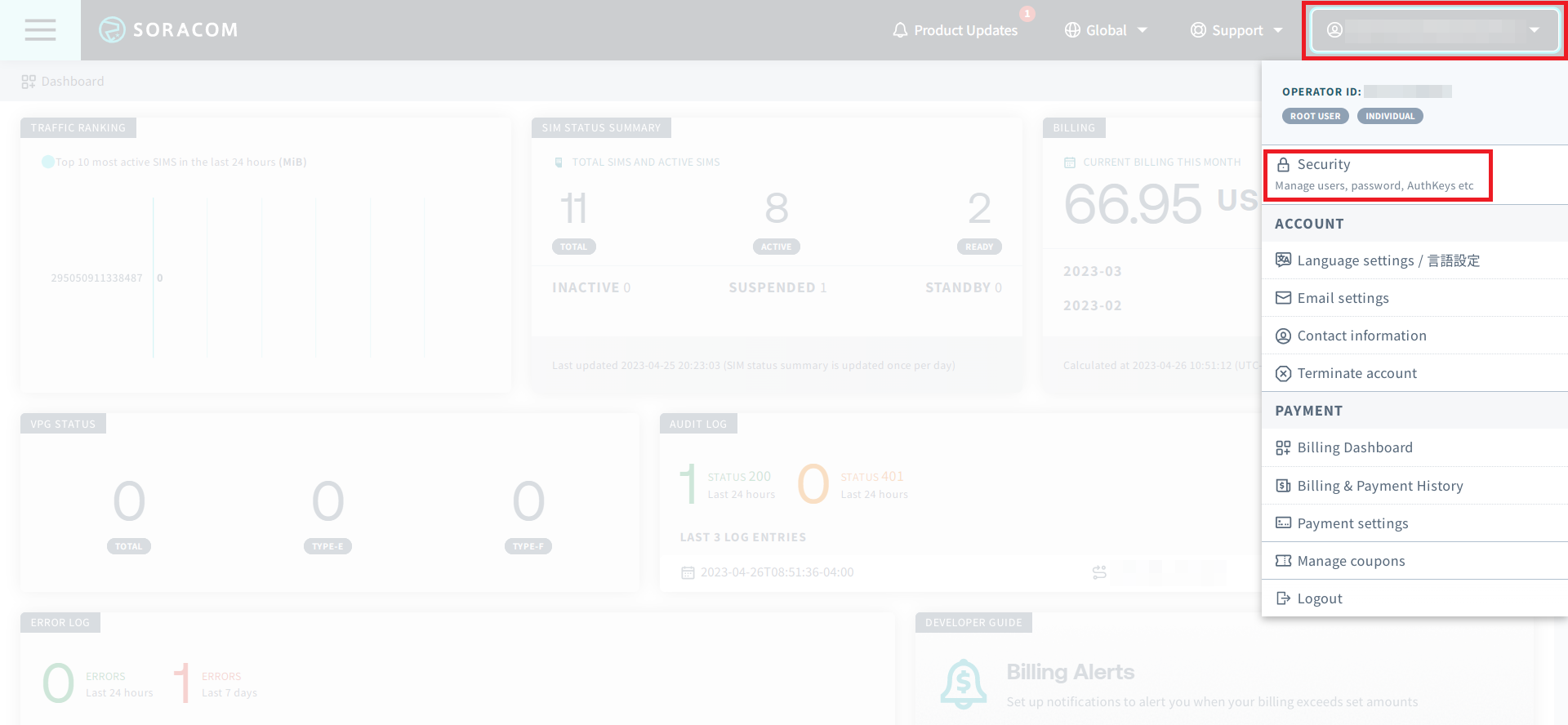The height and width of the screenshot is (725, 1568).
Task: Open Billing & Payment History
Action: [1379, 486]
